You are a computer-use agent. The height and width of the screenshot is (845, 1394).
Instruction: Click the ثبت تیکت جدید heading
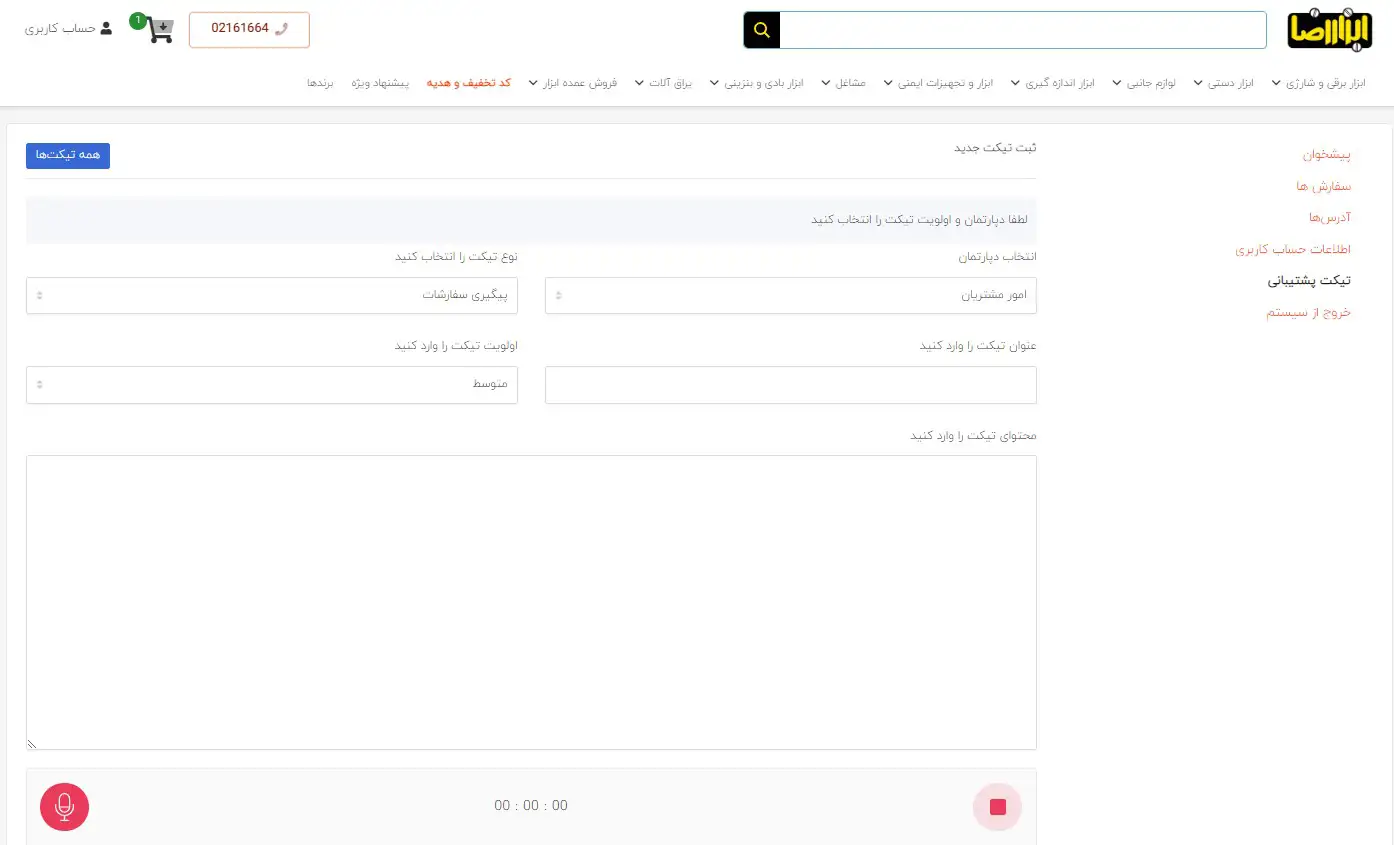[995, 148]
